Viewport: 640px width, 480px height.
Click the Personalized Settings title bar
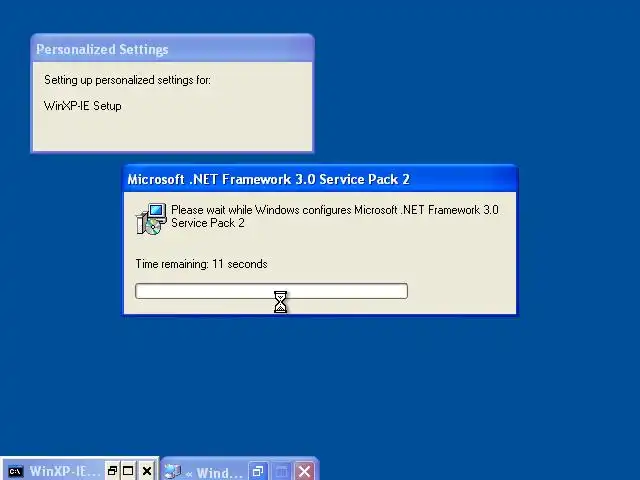click(172, 49)
